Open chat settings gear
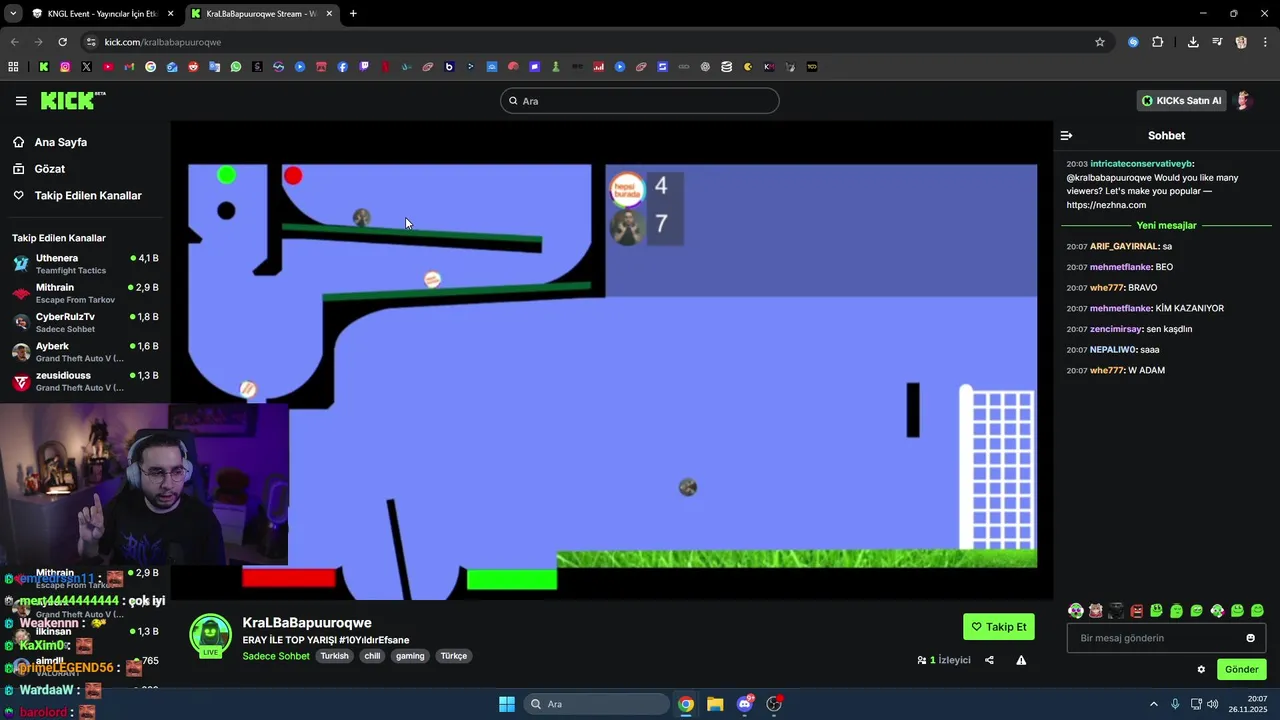Viewport: 1280px width, 720px height. pos(1201,669)
